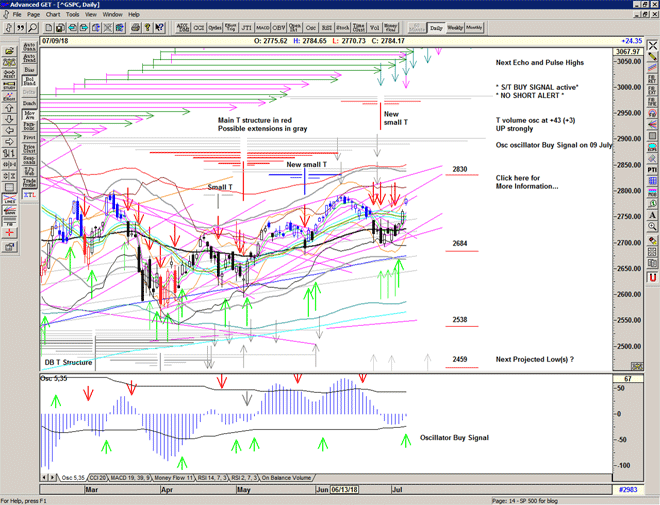Expand the Window menu
This screenshot has width=660, height=505.
pos(113,15)
